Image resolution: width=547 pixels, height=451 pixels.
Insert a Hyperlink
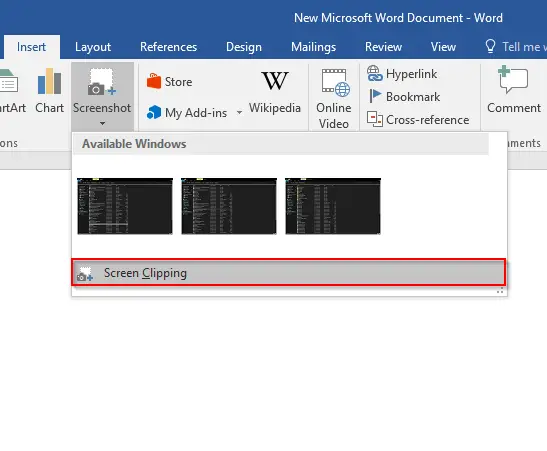pos(402,74)
